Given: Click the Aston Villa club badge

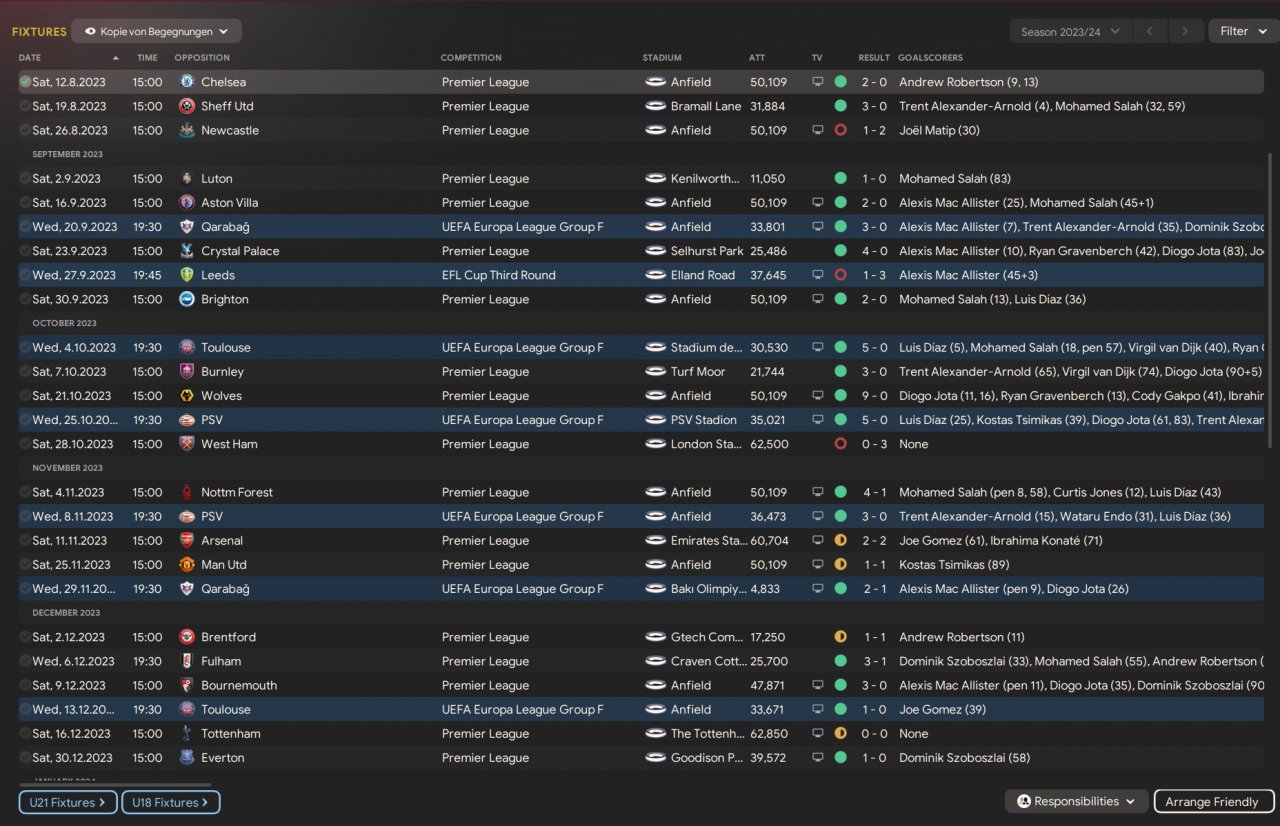Looking at the screenshot, I should 187,203.
